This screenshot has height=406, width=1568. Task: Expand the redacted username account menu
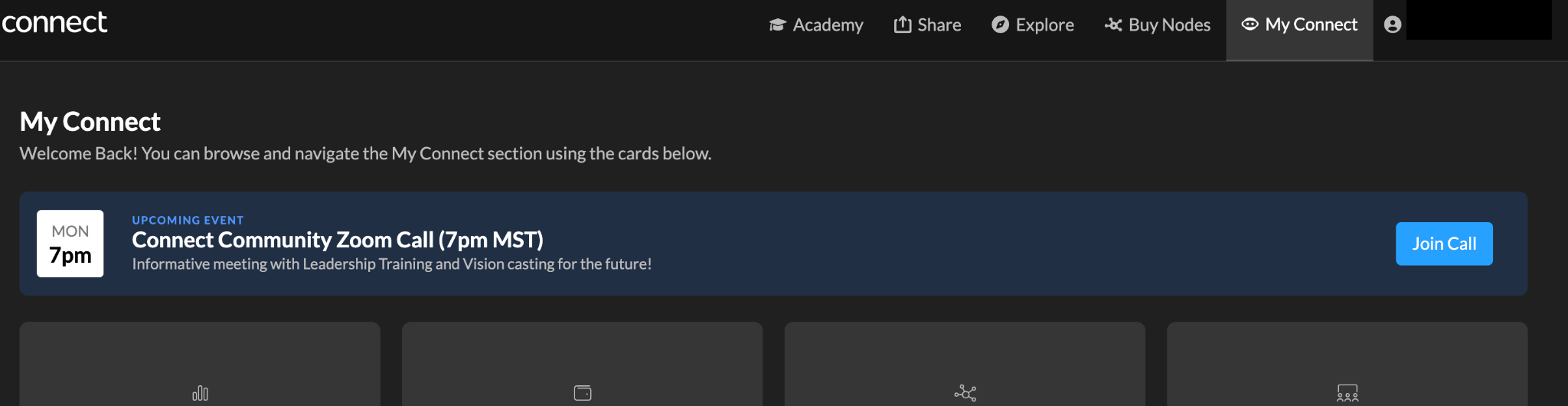1479,20
